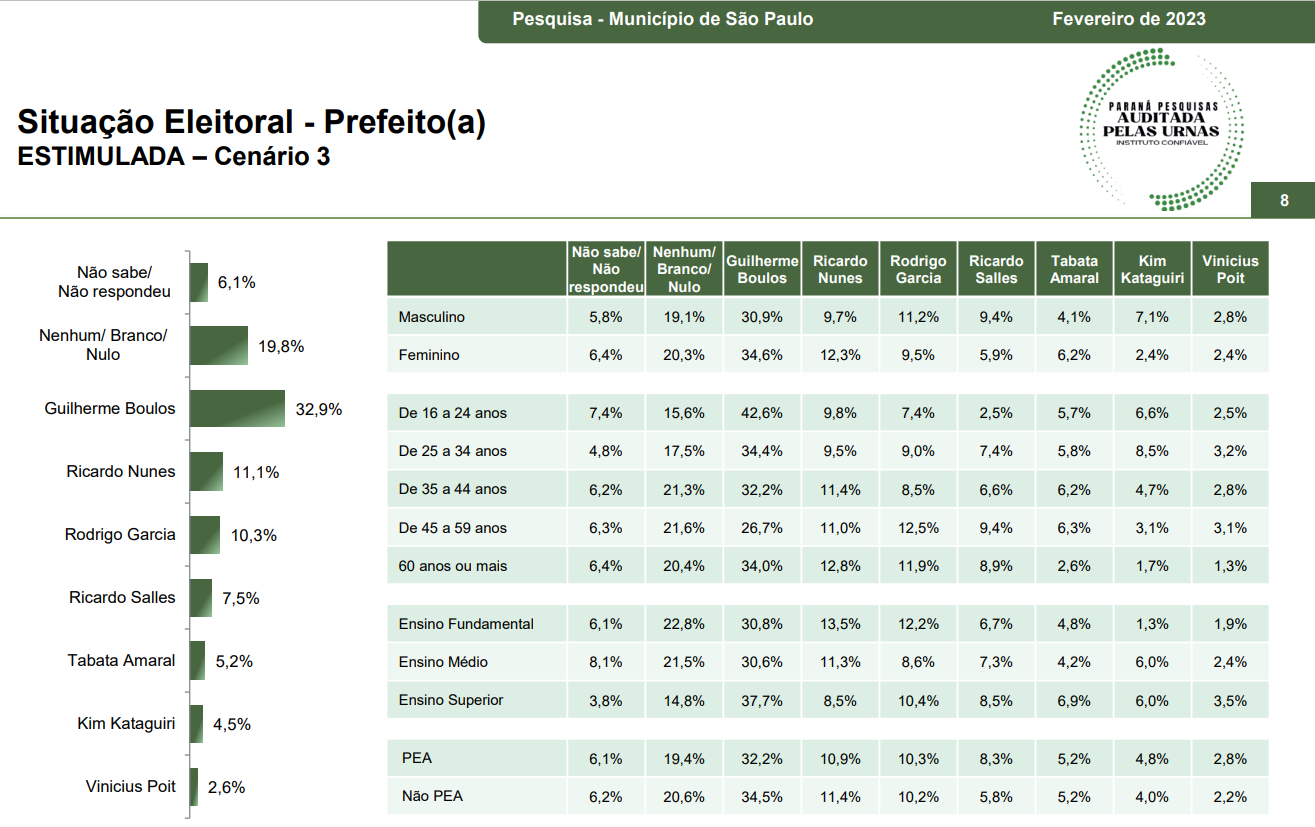Image resolution: width=1315 pixels, height=827 pixels.
Task: Click the Nenhum/Branco/Nulo bar
Action: point(219,345)
